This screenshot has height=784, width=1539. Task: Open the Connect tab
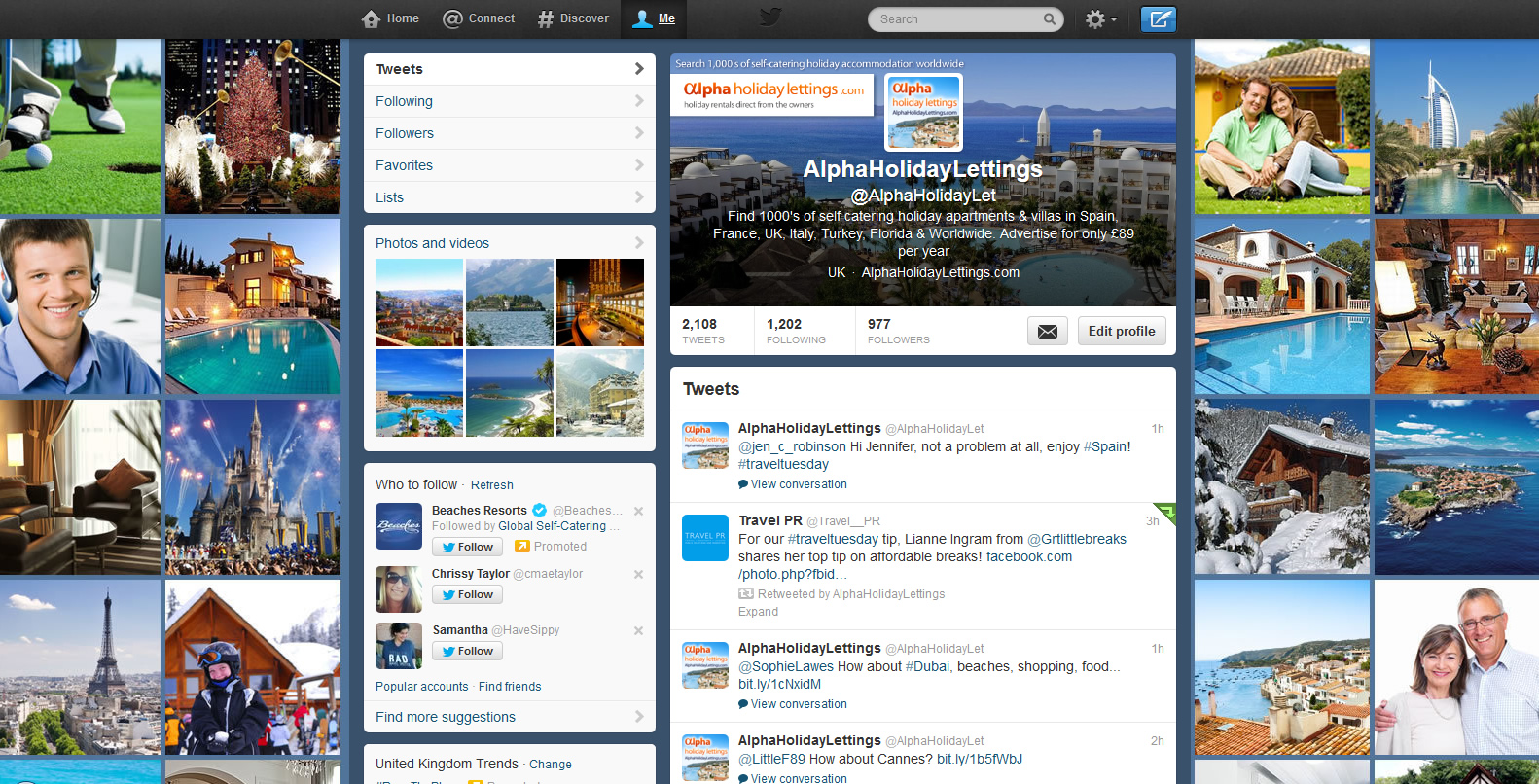pos(479,18)
